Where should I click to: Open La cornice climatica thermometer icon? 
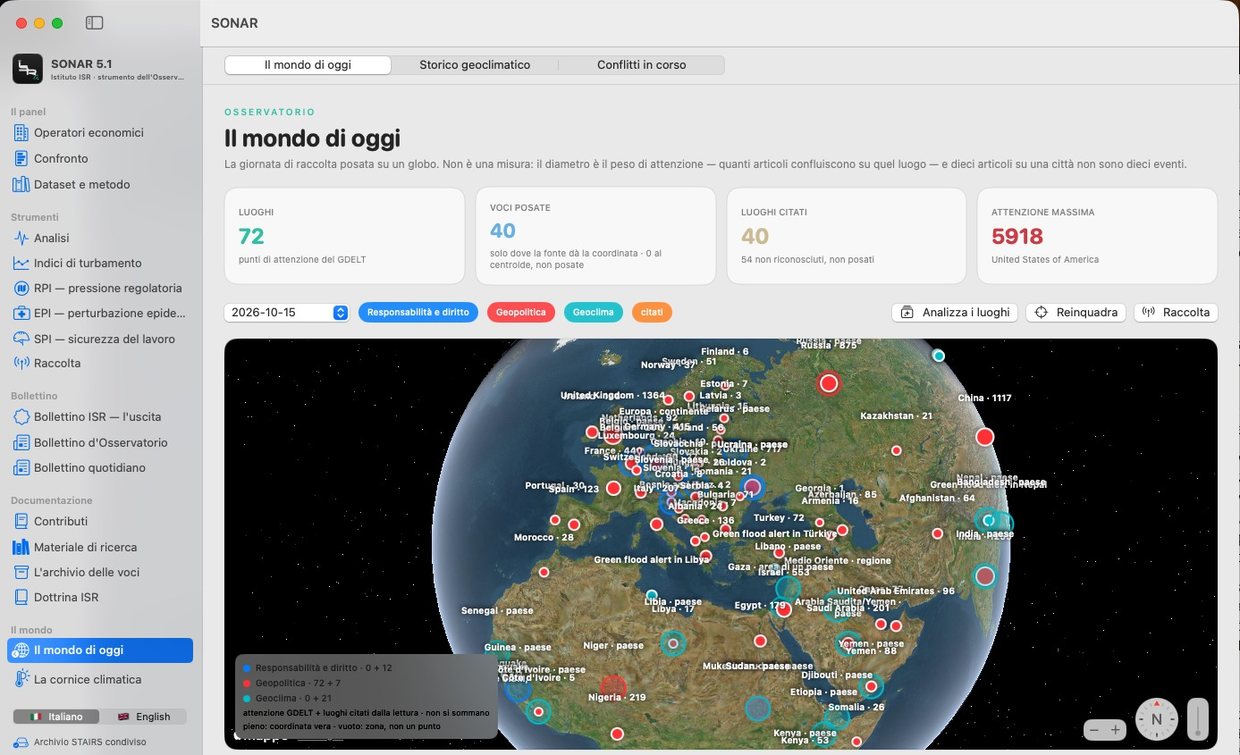click(21, 679)
